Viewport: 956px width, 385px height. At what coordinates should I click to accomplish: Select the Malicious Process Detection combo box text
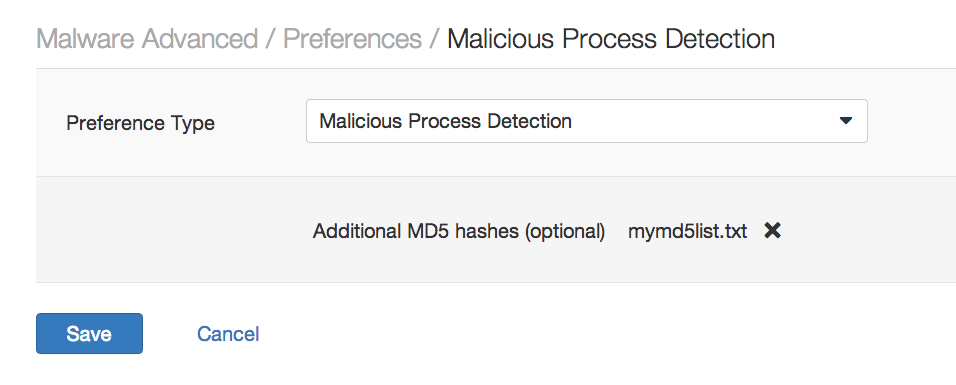pyautogui.click(x=446, y=121)
